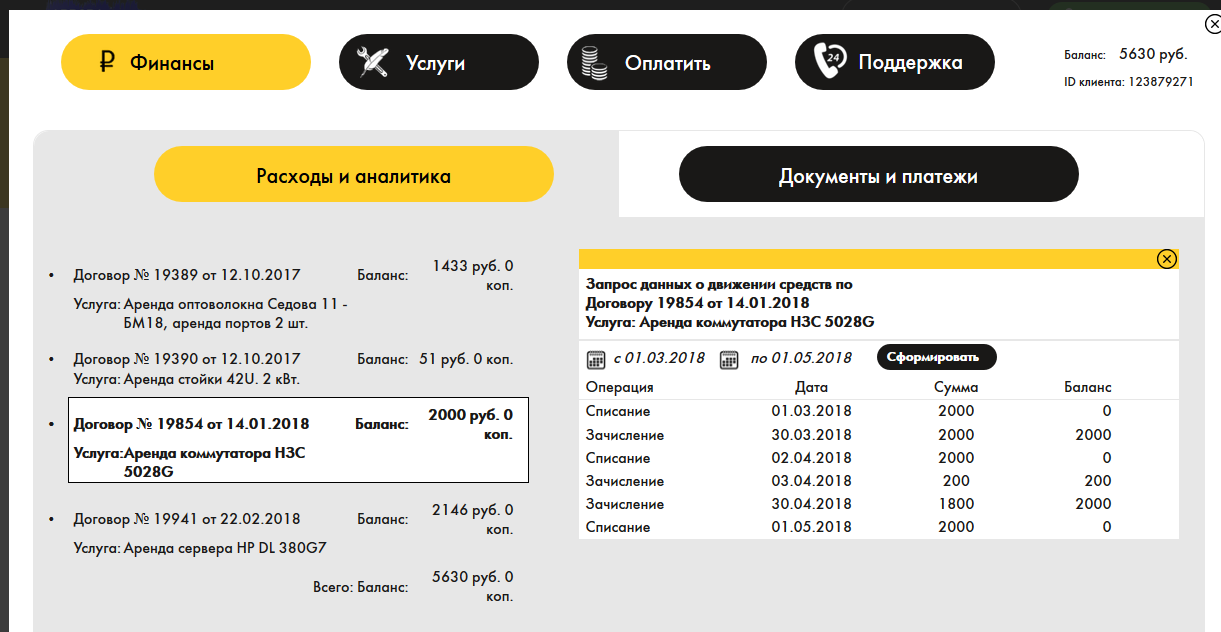Close the funds movement request panel
Image resolution: width=1221 pixels, height=632 pixels.
point(1166,259)
